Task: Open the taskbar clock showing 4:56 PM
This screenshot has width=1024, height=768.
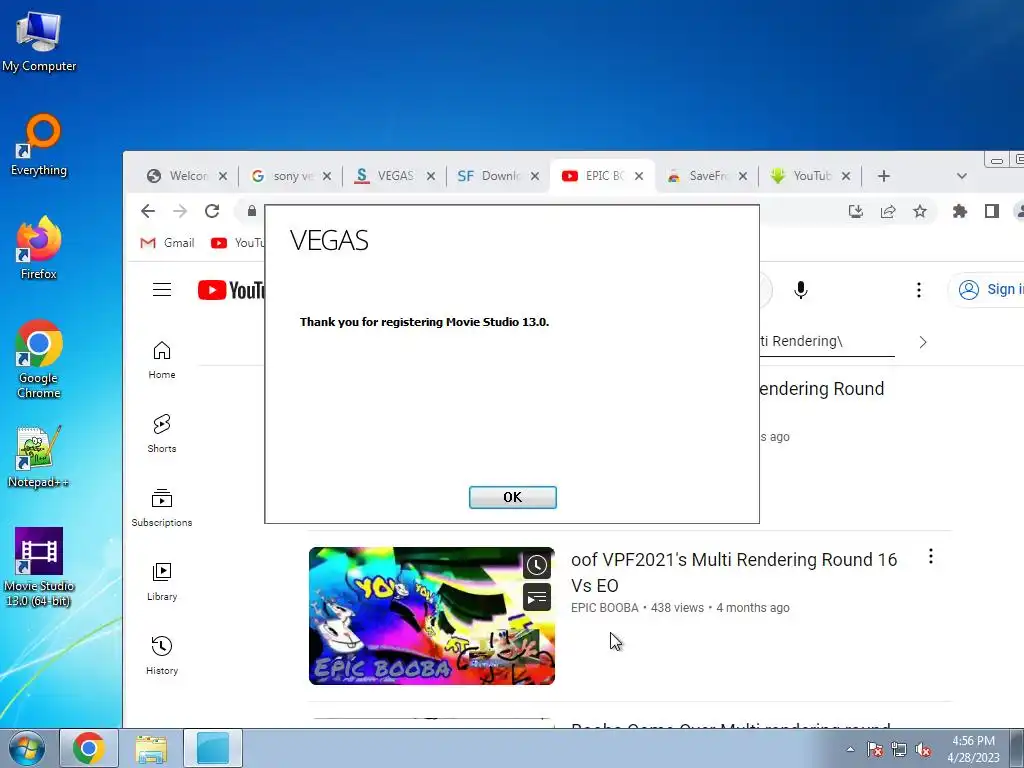Action: click(x=973, y=749)
